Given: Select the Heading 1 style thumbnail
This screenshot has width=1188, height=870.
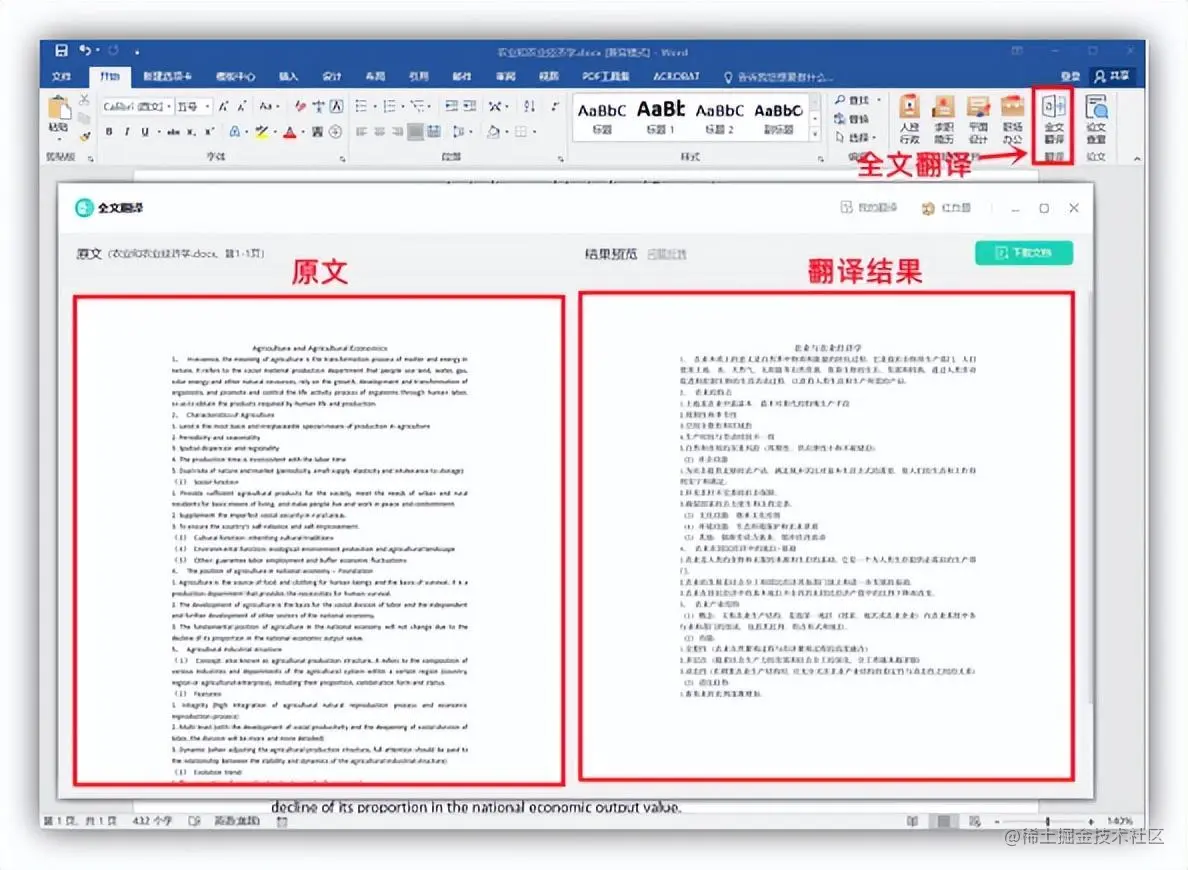Looking at the screenshot, I should tap(660, 117).
